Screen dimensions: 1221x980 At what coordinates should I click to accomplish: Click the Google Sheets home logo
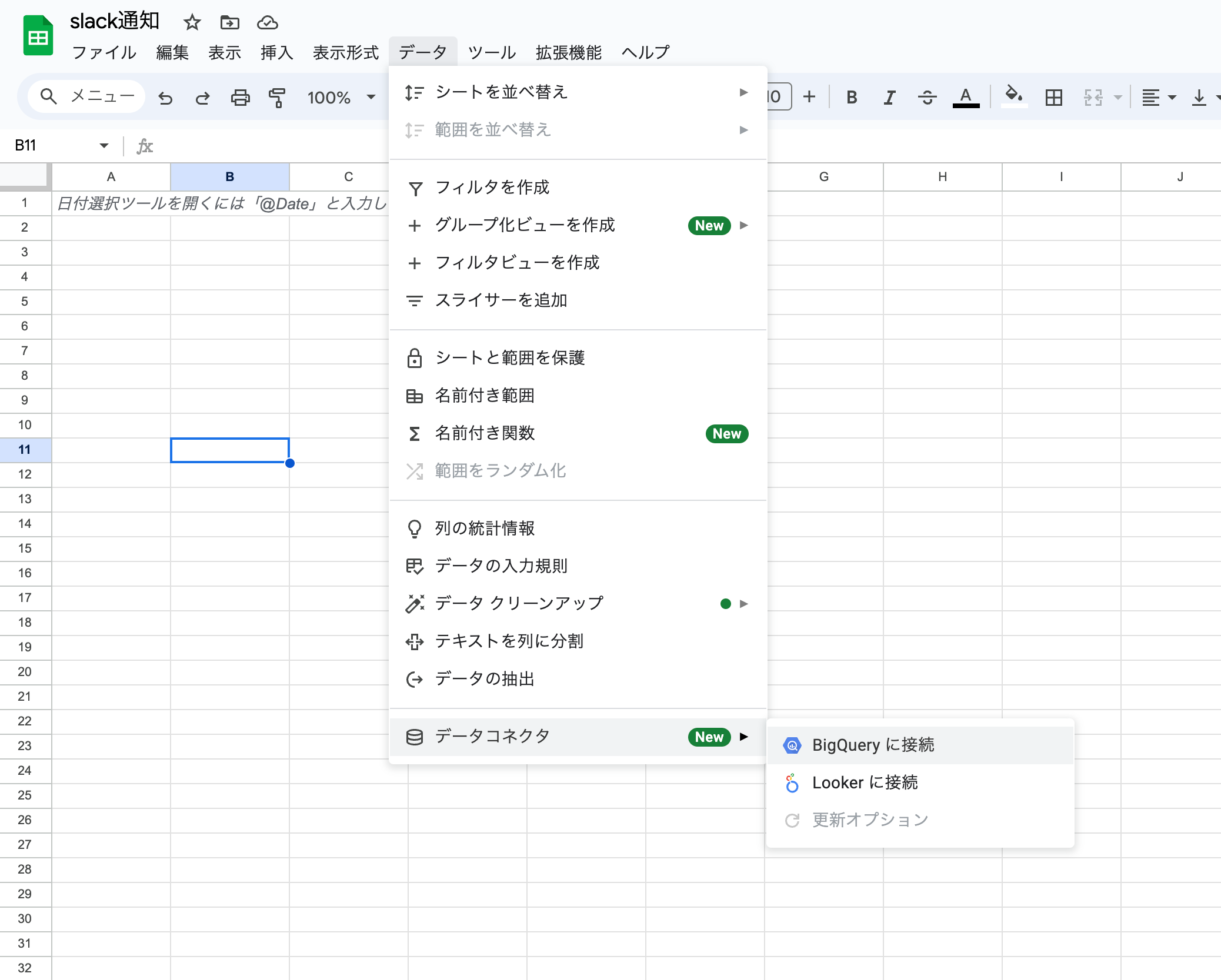(x=38, y=36)
